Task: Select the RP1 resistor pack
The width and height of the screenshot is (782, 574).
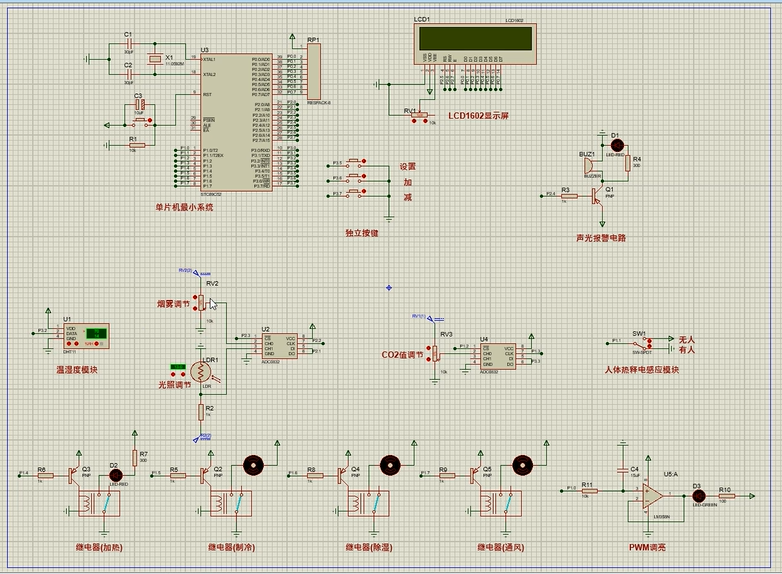Action: tap(312, 71)
